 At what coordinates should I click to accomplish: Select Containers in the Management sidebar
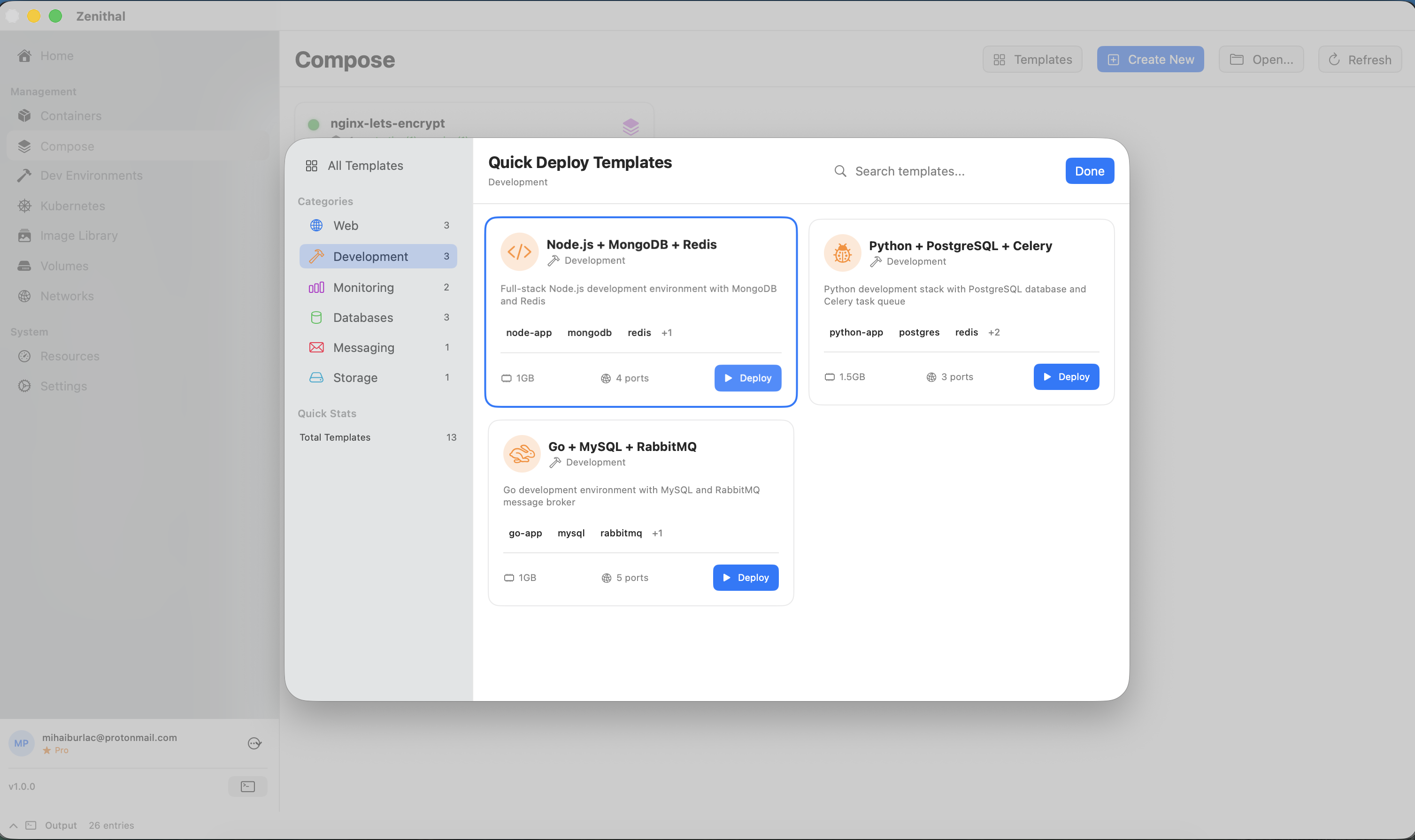(x=71, y=115)
